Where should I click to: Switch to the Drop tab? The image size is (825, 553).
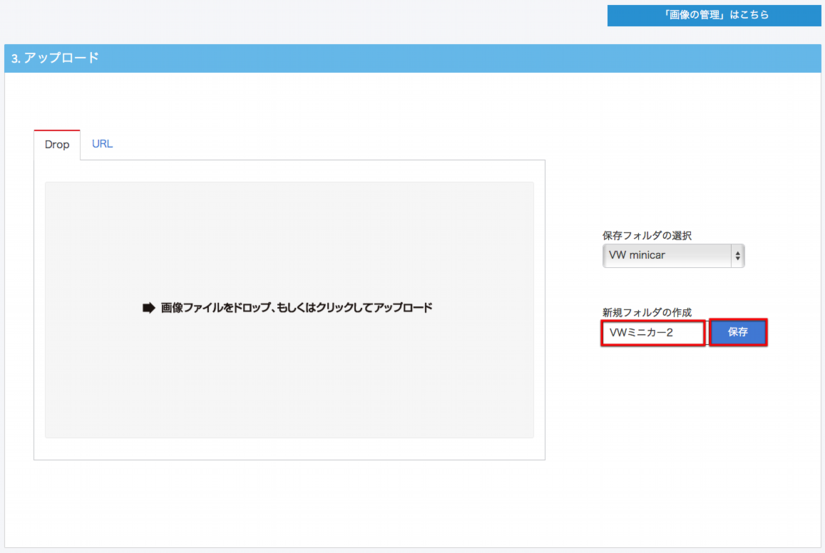click(57, 145)
